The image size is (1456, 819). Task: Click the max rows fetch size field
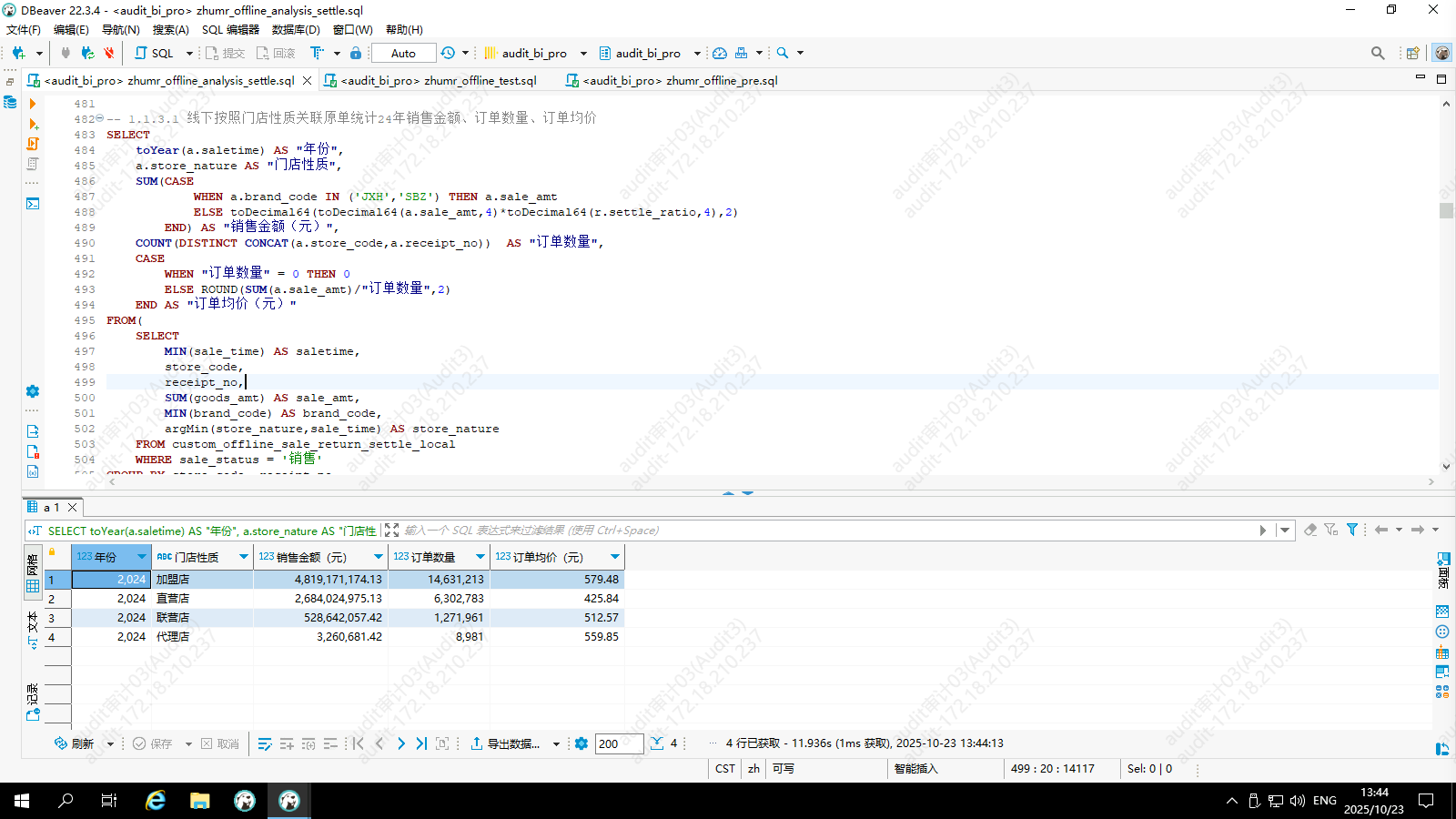[619, 743]
